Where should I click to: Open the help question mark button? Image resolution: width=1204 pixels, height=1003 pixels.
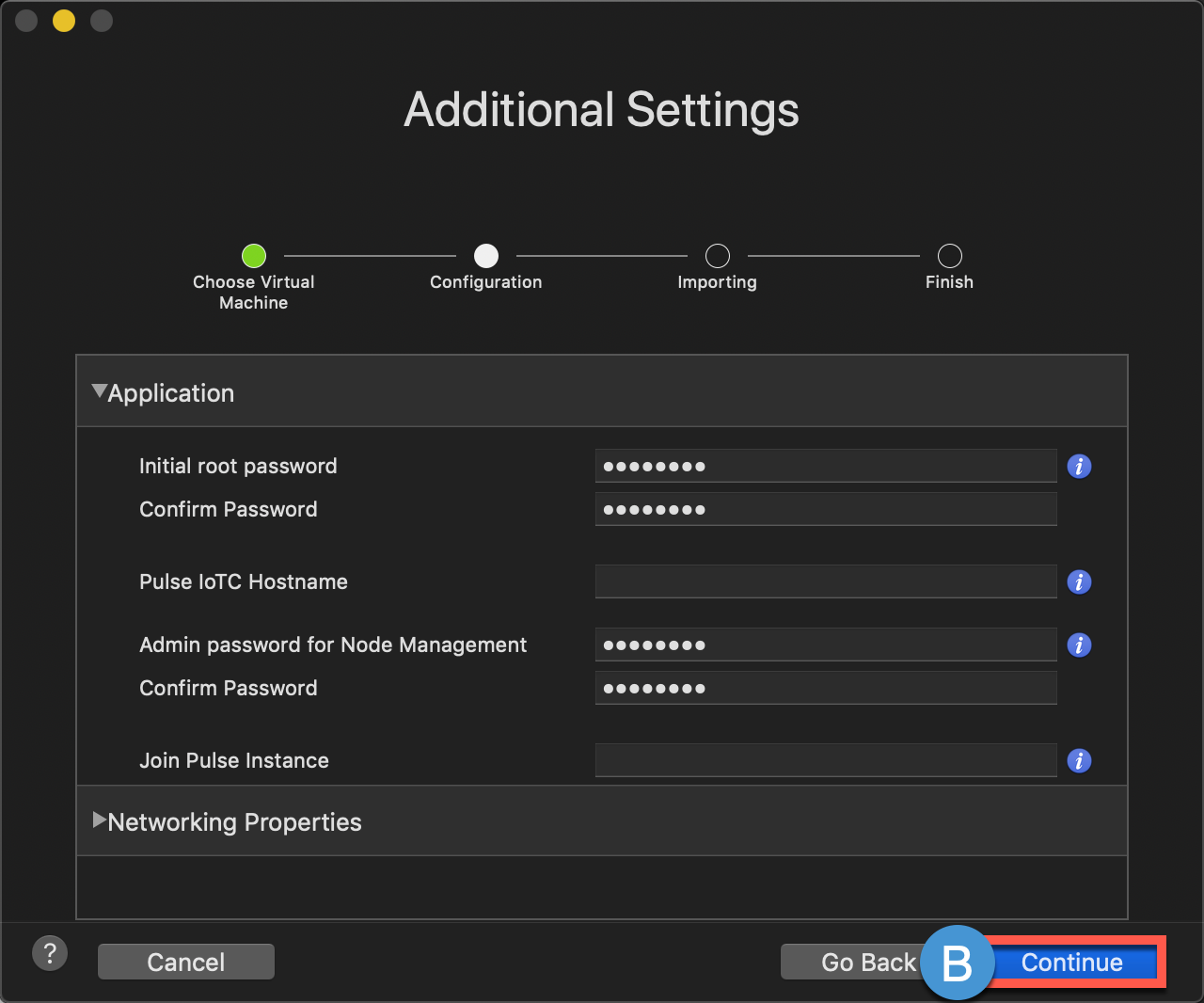[x=50, y=953]
